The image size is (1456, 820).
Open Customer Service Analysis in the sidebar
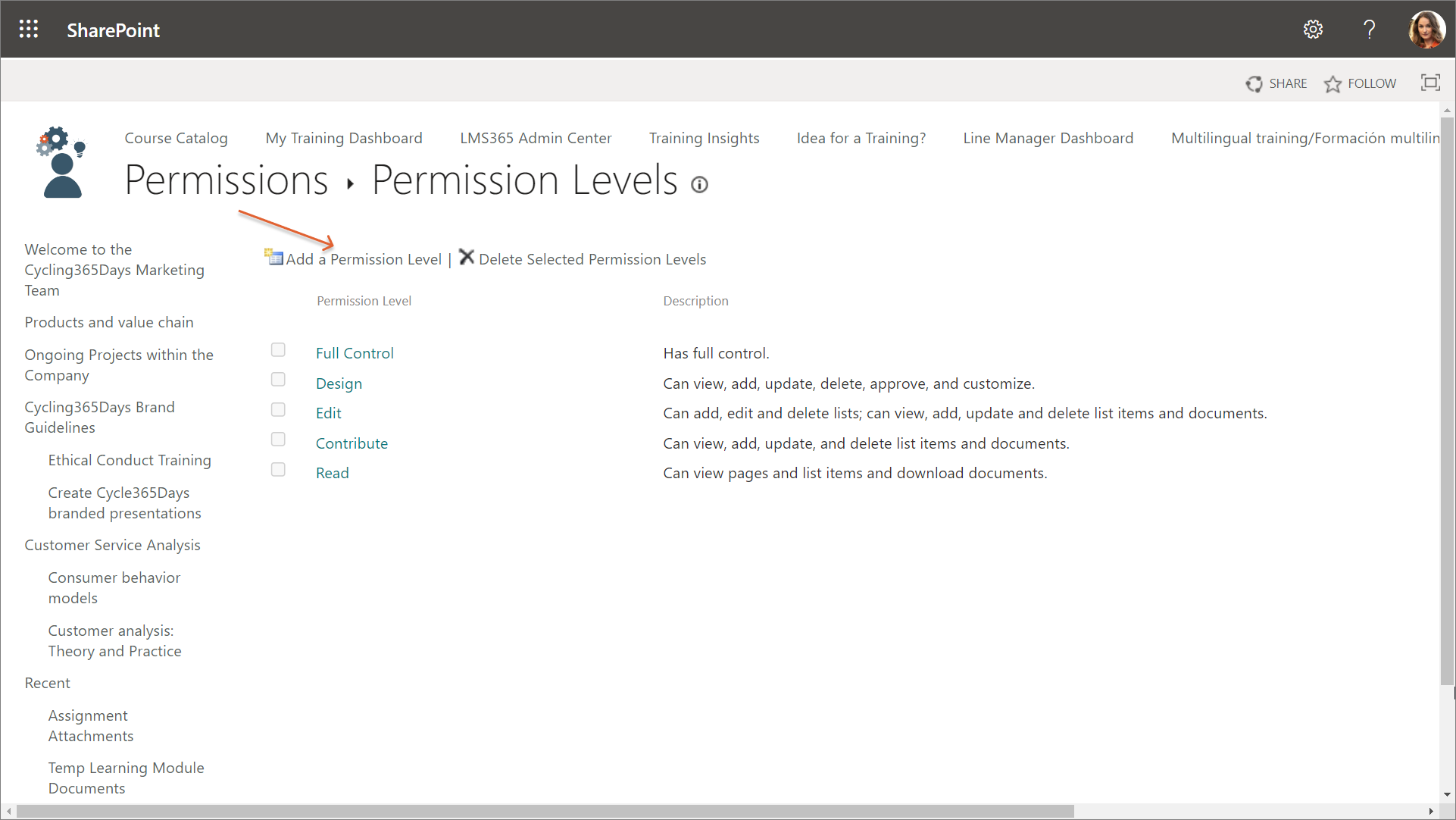tap(112, 545)
